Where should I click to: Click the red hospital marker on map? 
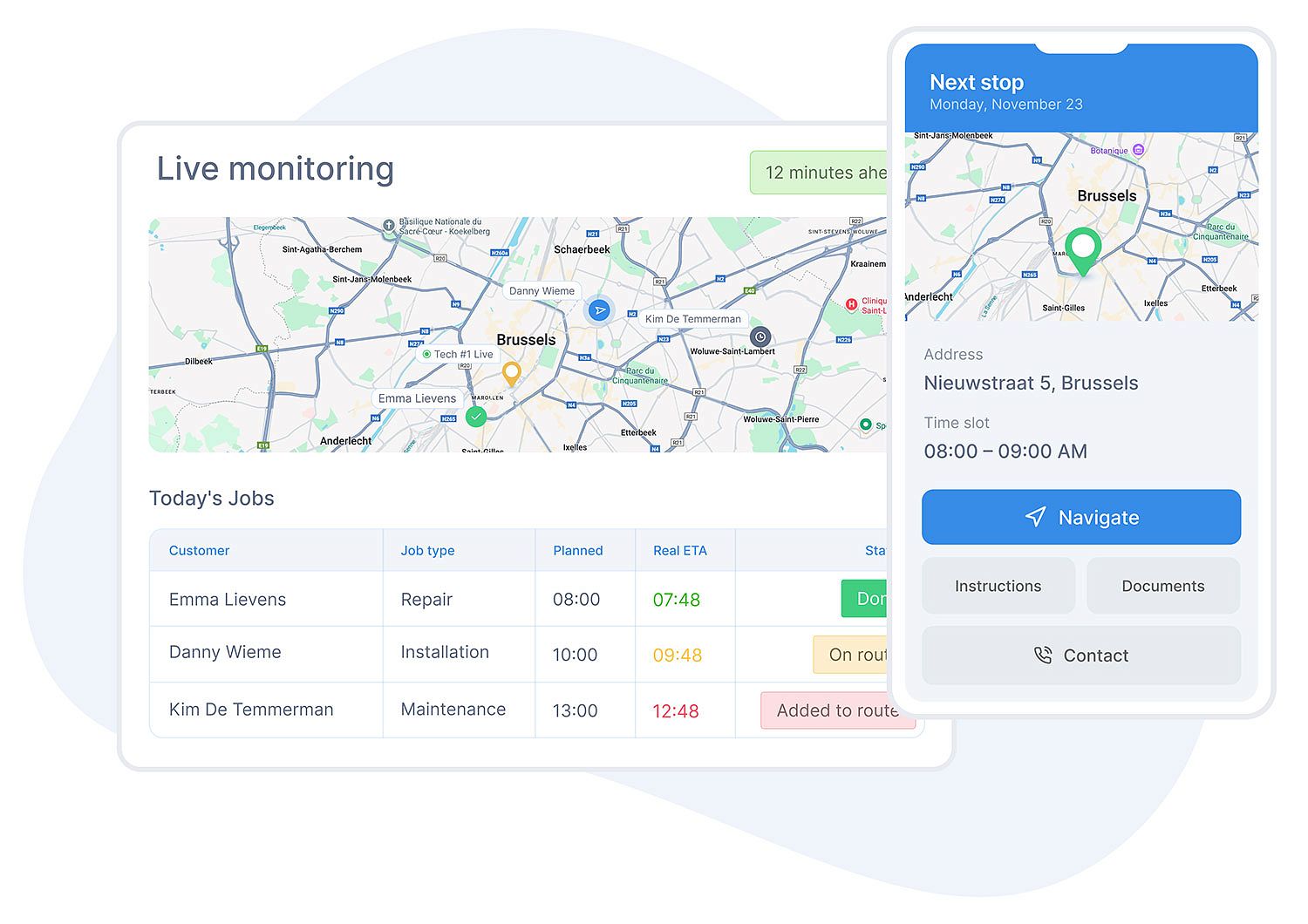click(x=852, y=304)
